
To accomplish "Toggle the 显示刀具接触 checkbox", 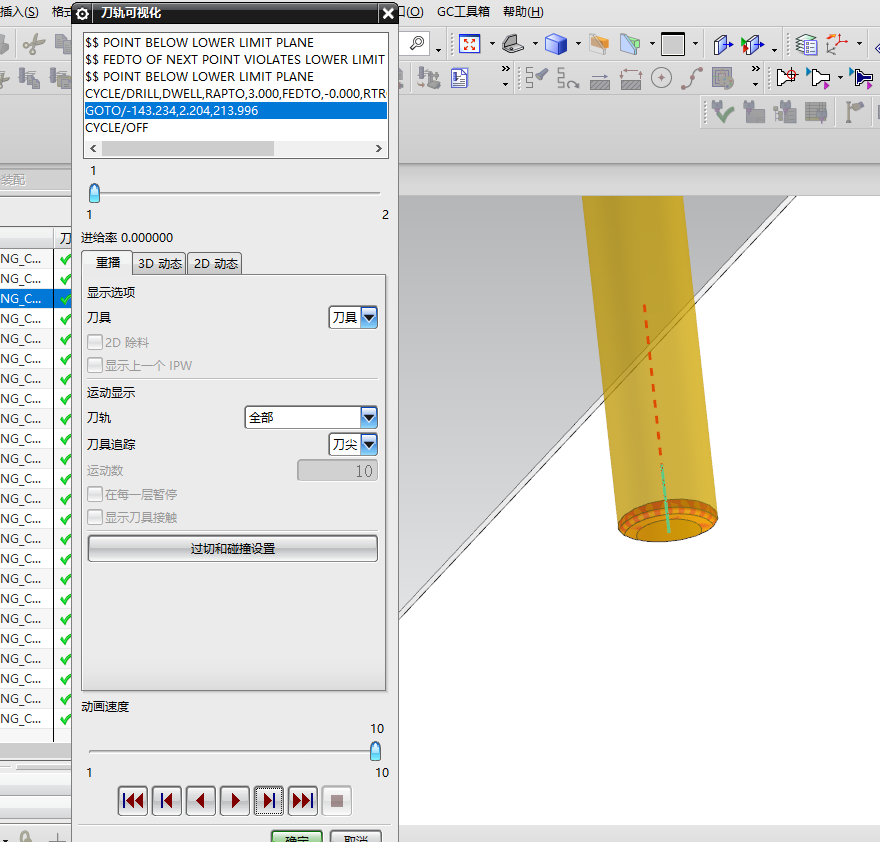I will point(95,516).
